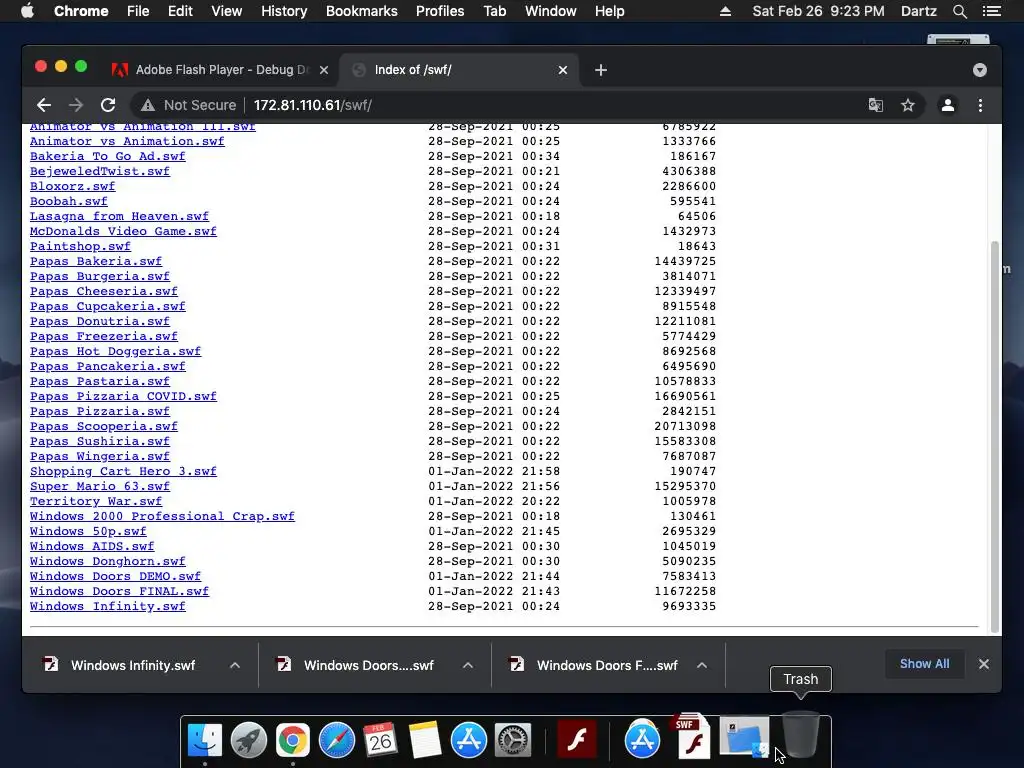Image resolution: width=1024 pixels, height=768 pixels.
Task: Open Super_Mario_63.swf link
Action: (x=100, y=487)
